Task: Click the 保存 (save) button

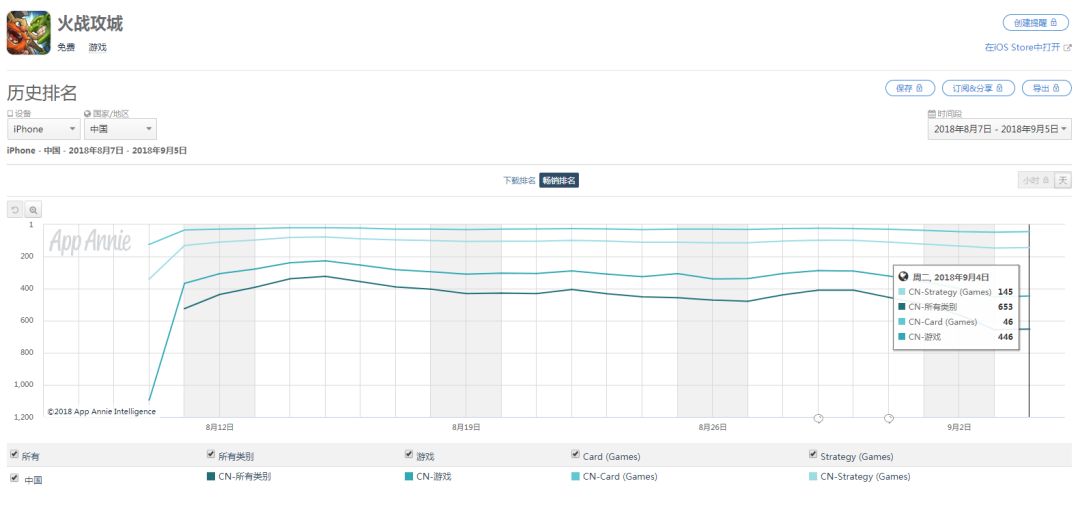Action: tap(910, 89)
